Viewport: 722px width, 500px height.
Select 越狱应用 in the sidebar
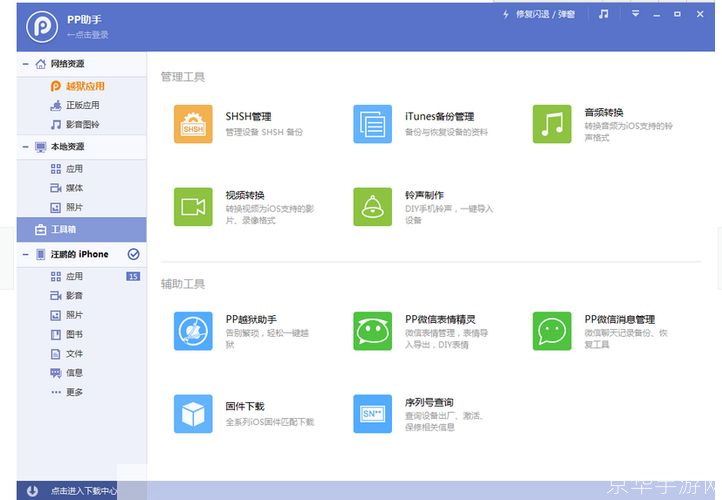pos(82,86)
